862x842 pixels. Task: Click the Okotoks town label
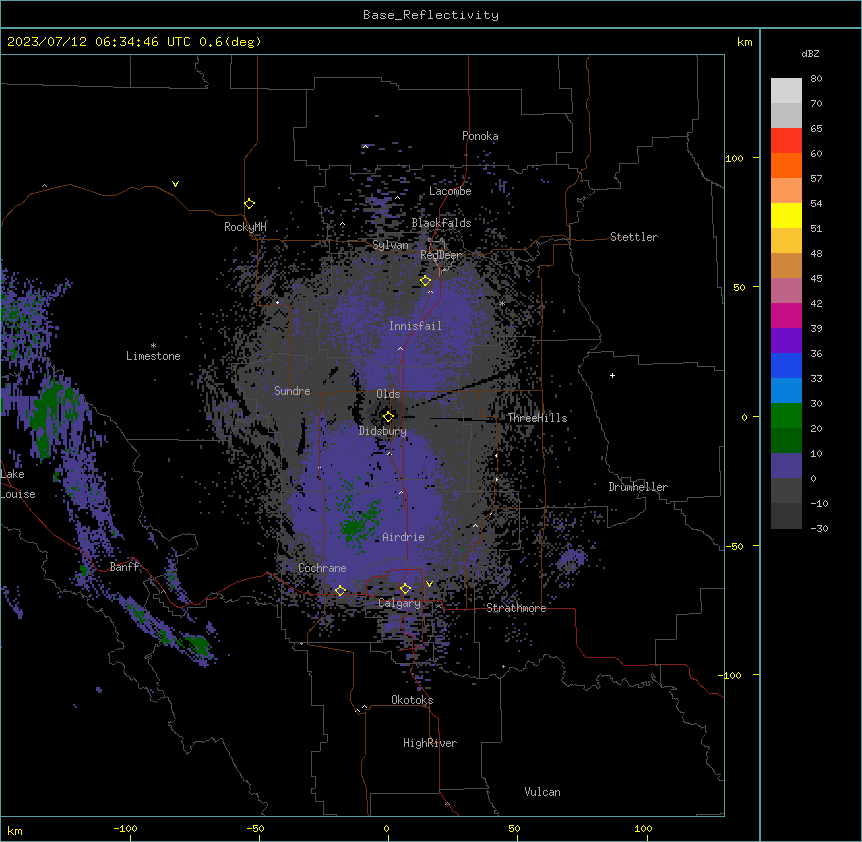tap(412, 700)
